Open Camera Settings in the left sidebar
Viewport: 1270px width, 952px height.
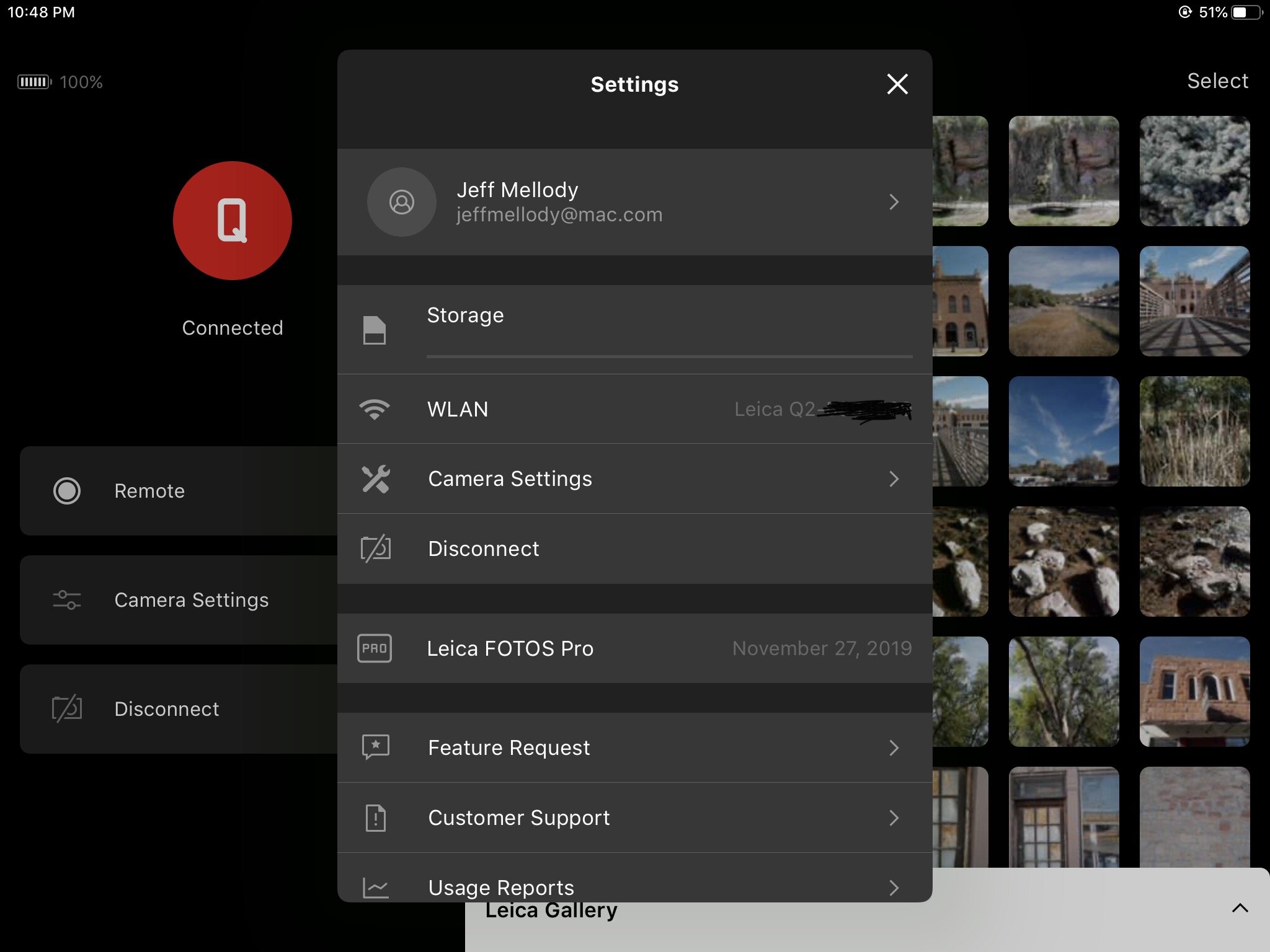pyautogui.click(x=179, y=600)
